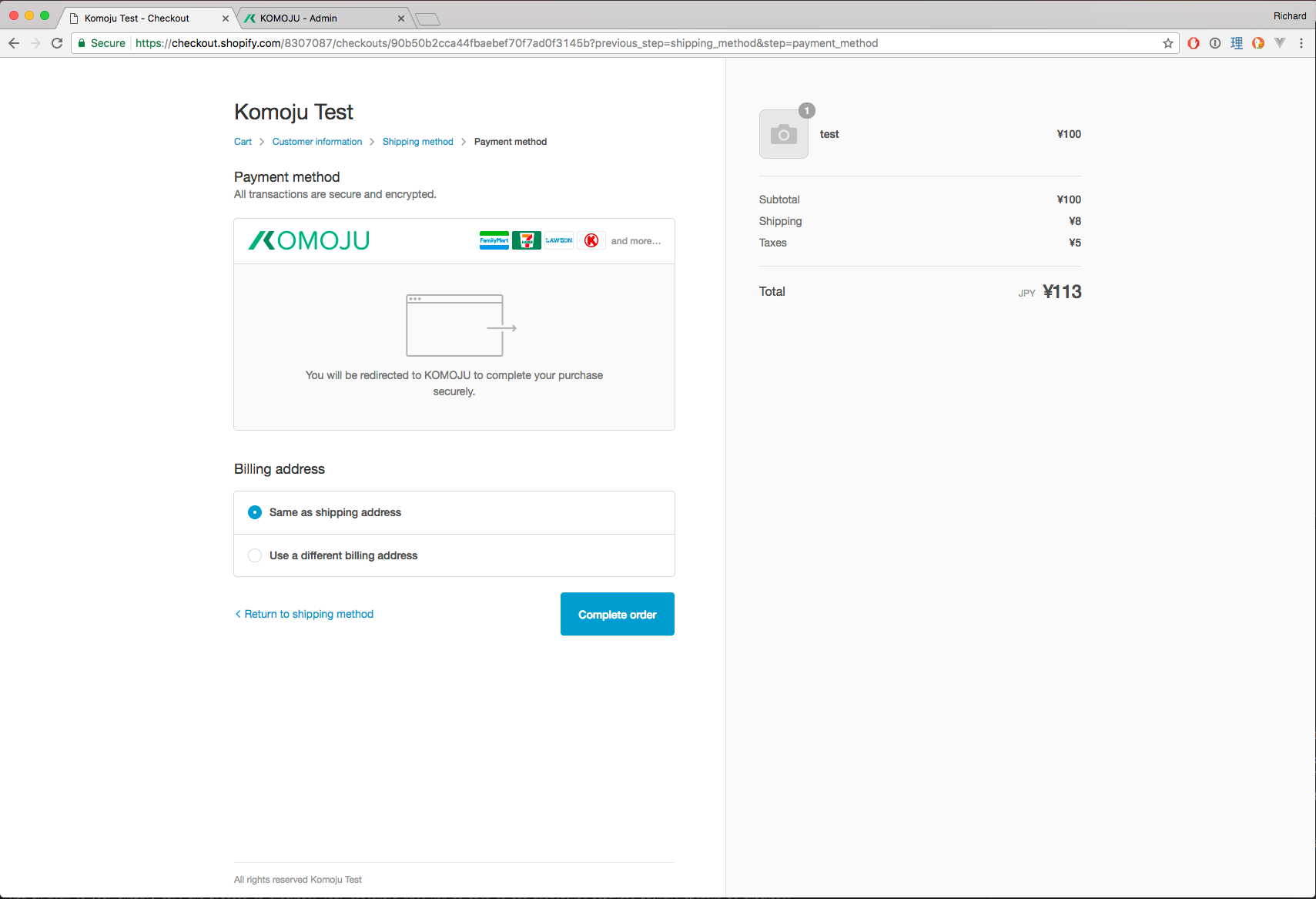This screenshot has height=899, width=1316.
Task: Click the Payment method breadcrumb
Action: coord(511,142)
